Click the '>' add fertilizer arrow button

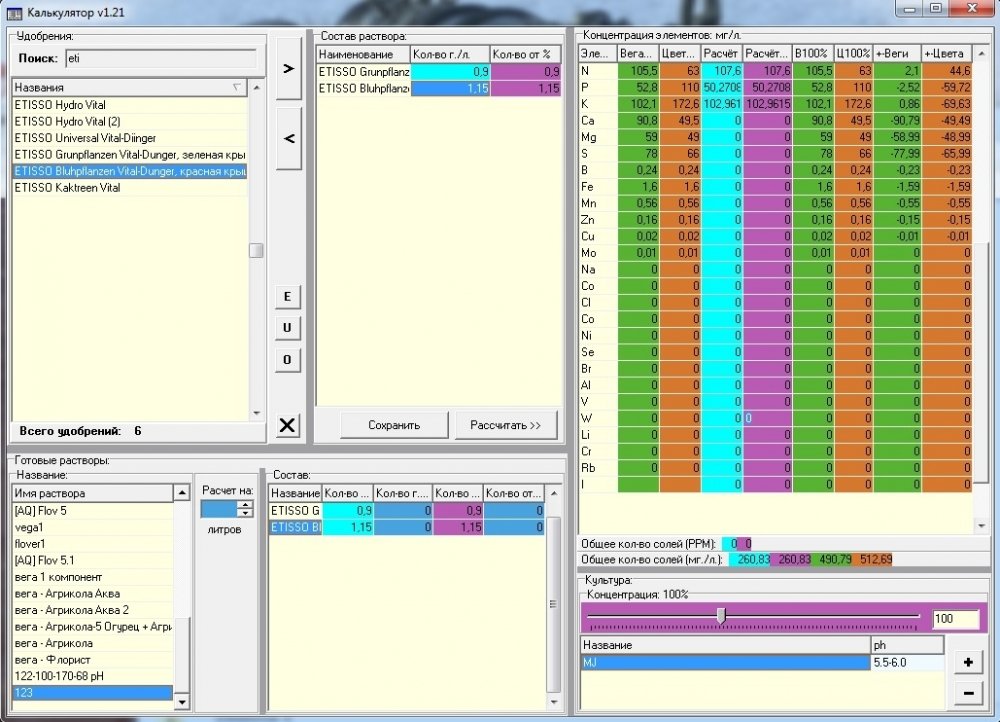point(288,68)
